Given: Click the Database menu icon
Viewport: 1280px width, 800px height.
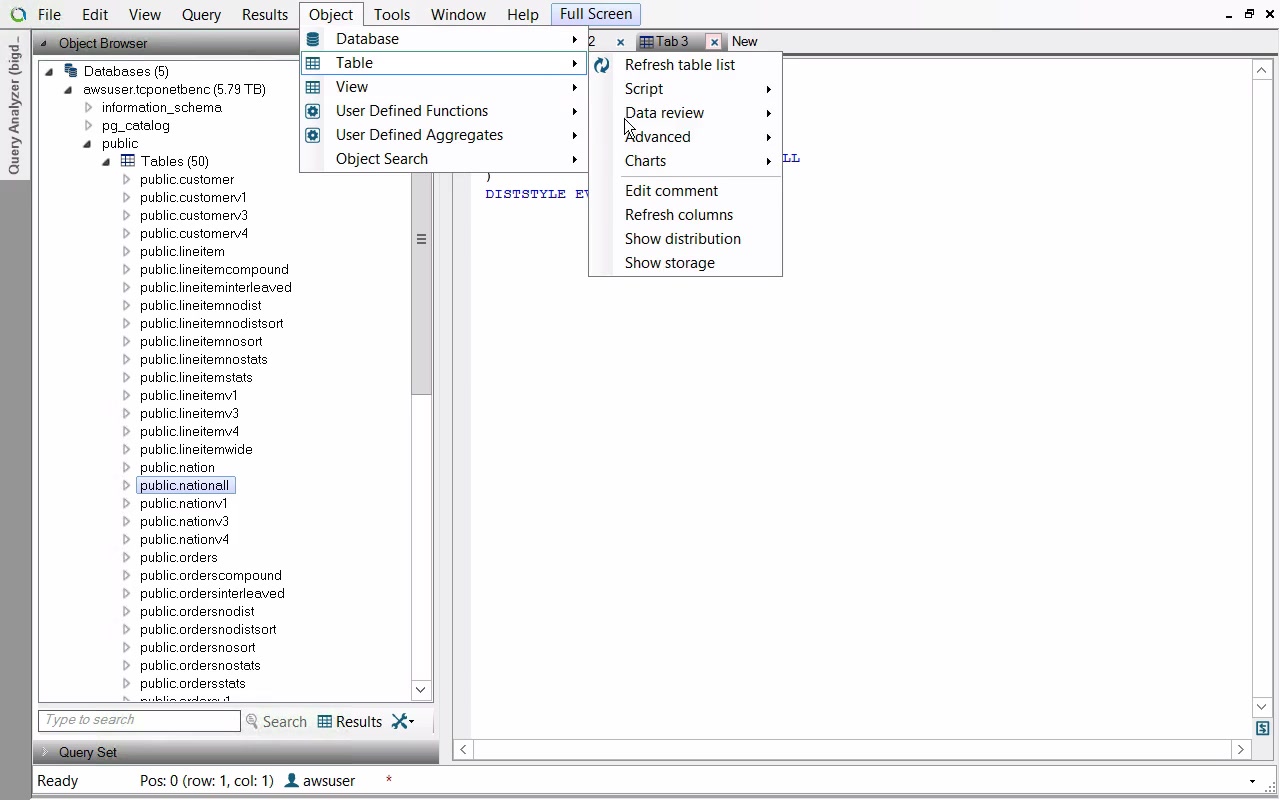Looking at the screenshot, I should 313,39.
